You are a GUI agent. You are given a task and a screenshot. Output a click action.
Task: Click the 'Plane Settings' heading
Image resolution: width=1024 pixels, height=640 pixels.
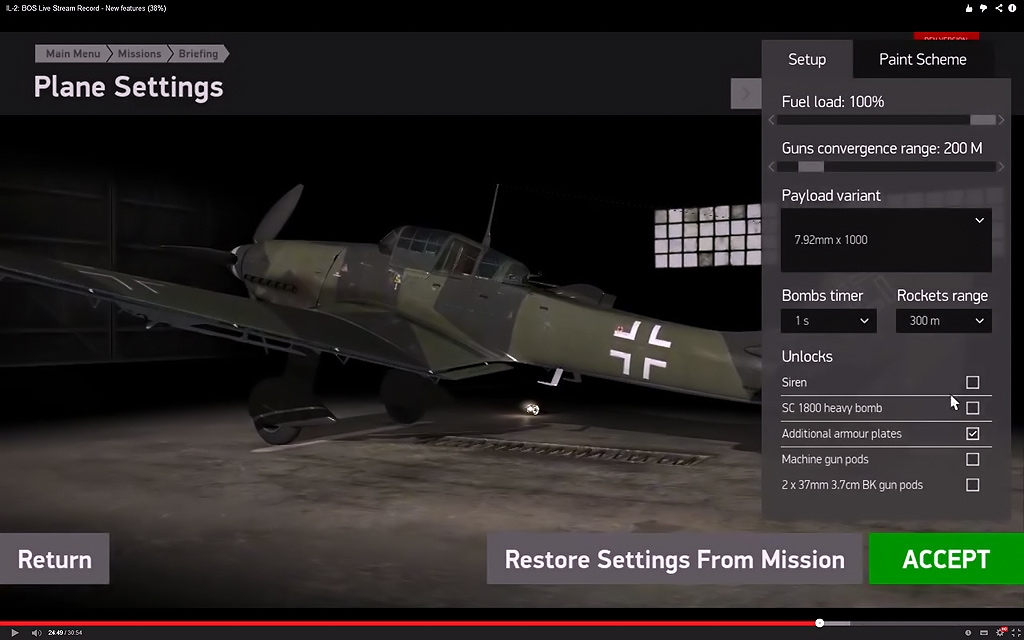(129, 87)
